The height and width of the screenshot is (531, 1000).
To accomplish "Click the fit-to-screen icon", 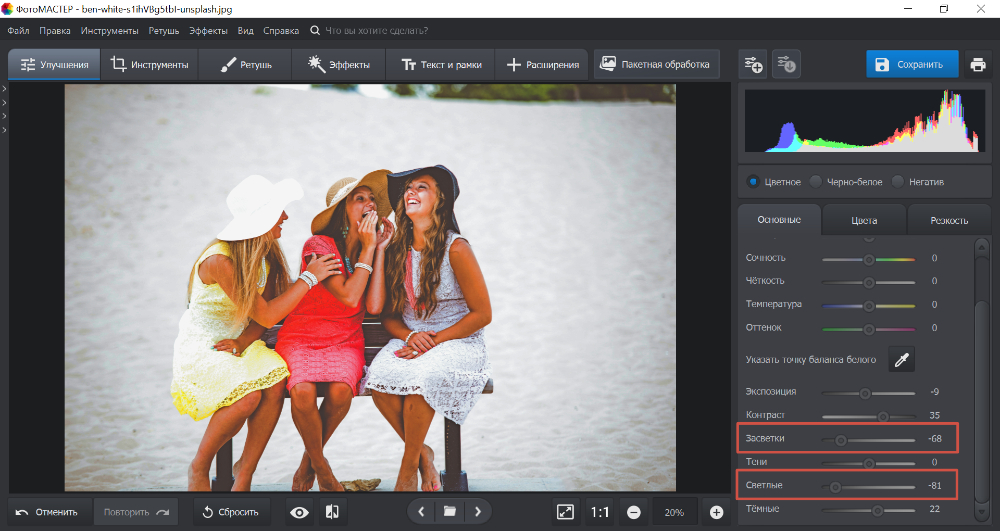I will tap(565, 512).
